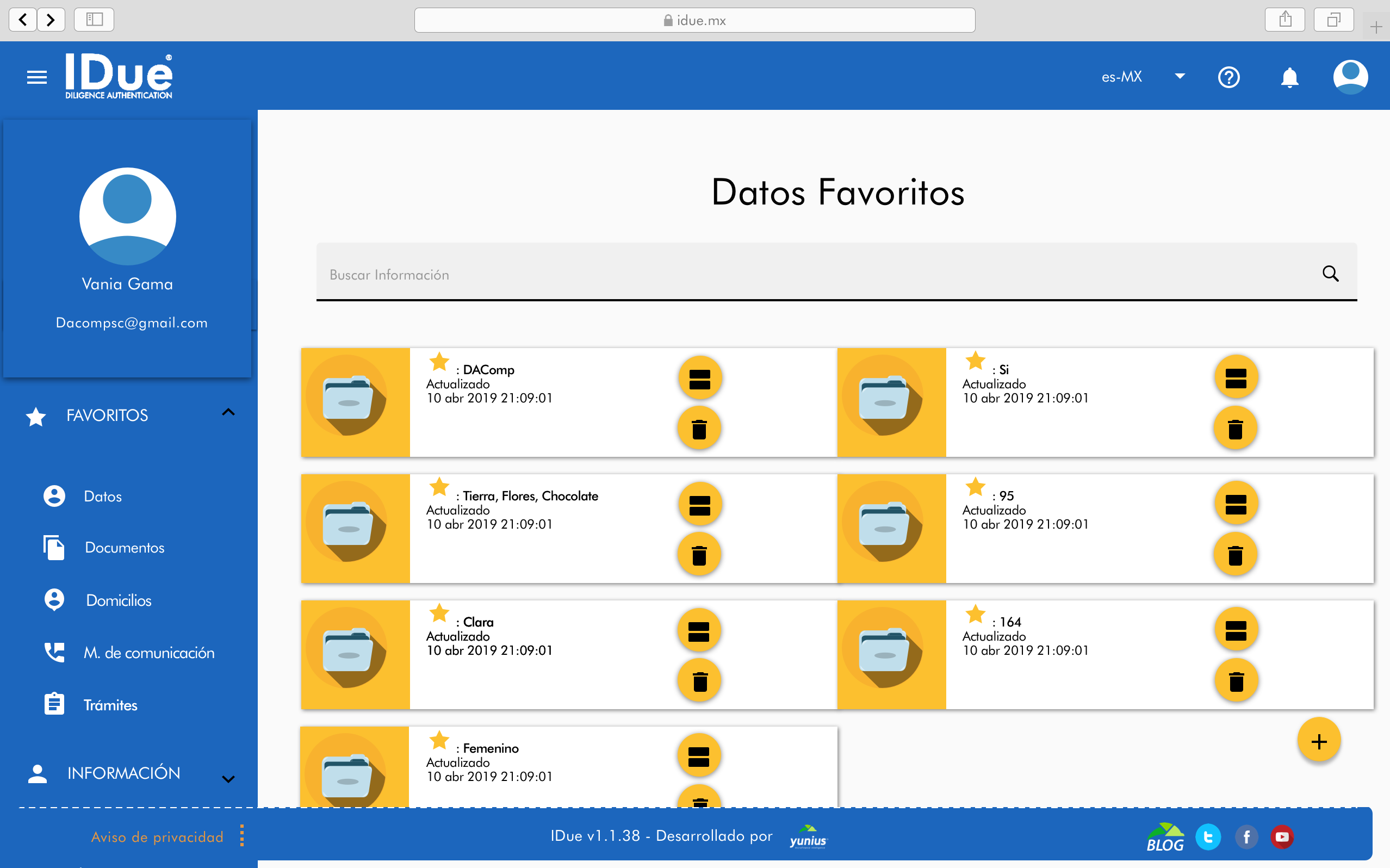The image size is (1390, 868).
Task: Click the YouTube icon in the footer
Action: (1282, 837)
